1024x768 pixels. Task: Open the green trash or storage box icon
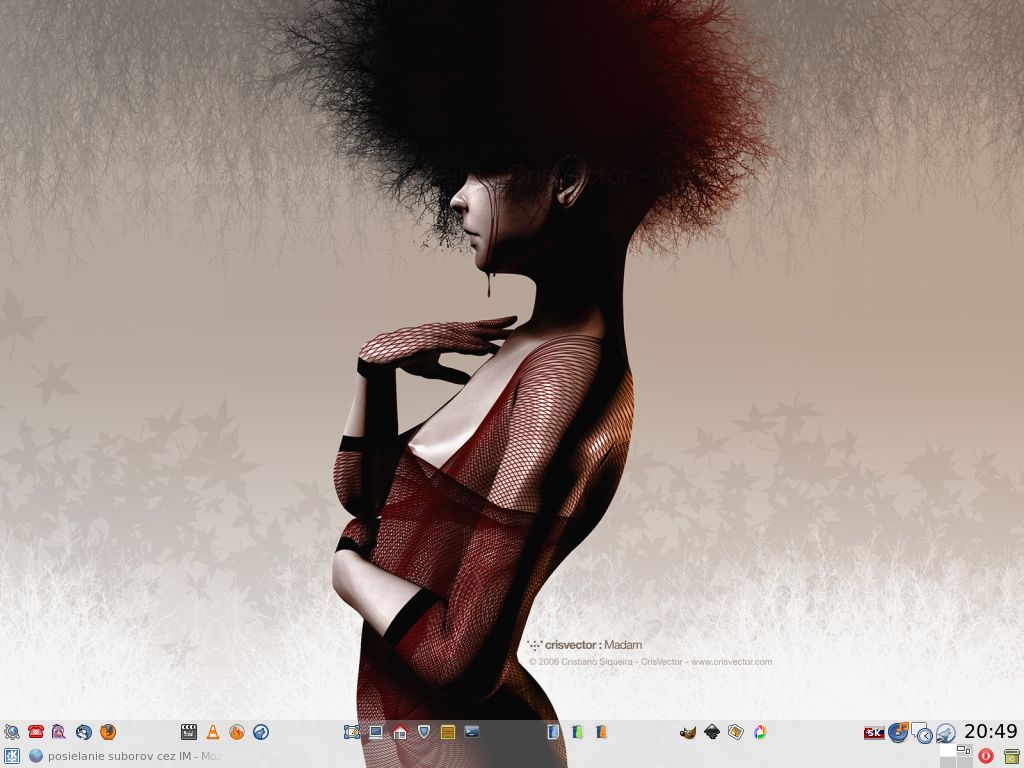(1011, 756)
